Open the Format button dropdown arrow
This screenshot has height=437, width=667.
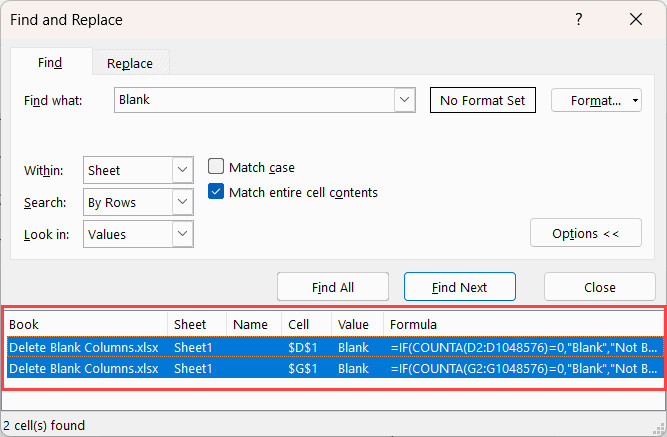(x=636, y=101)
